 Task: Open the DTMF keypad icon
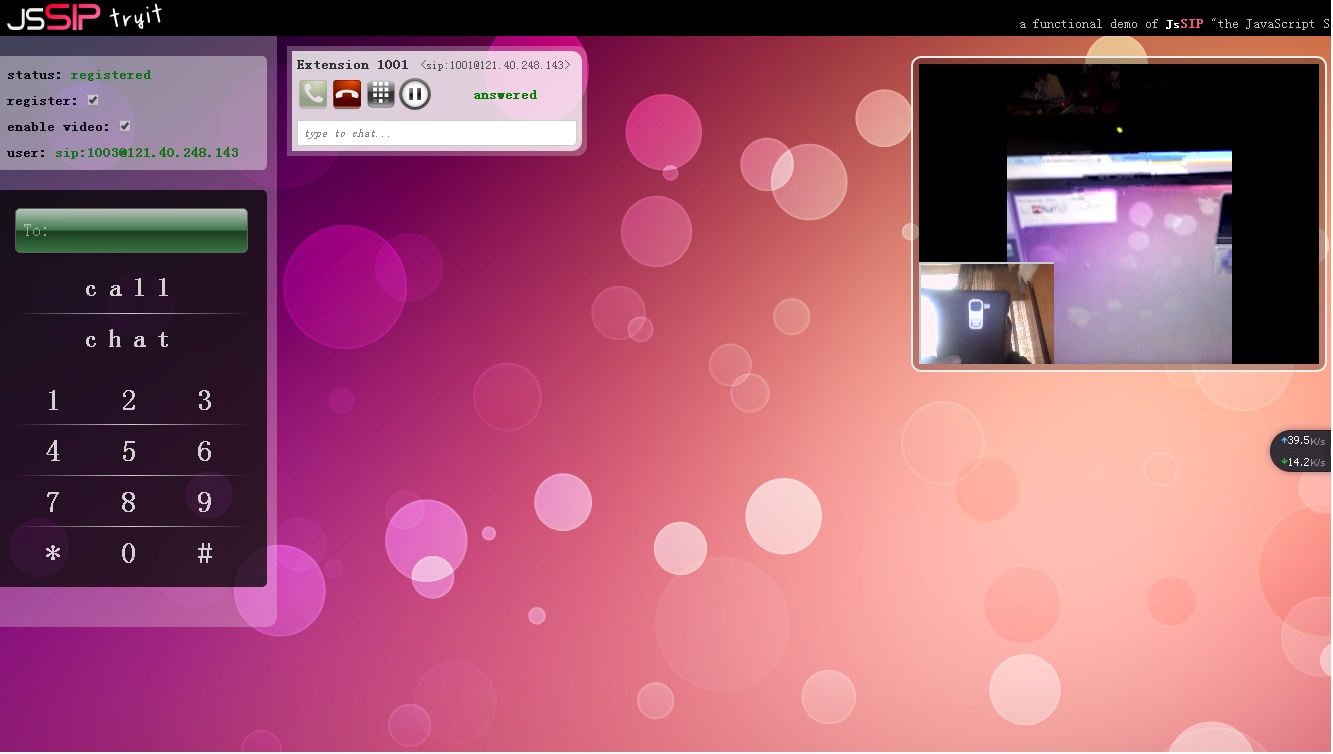pos(381,93)
